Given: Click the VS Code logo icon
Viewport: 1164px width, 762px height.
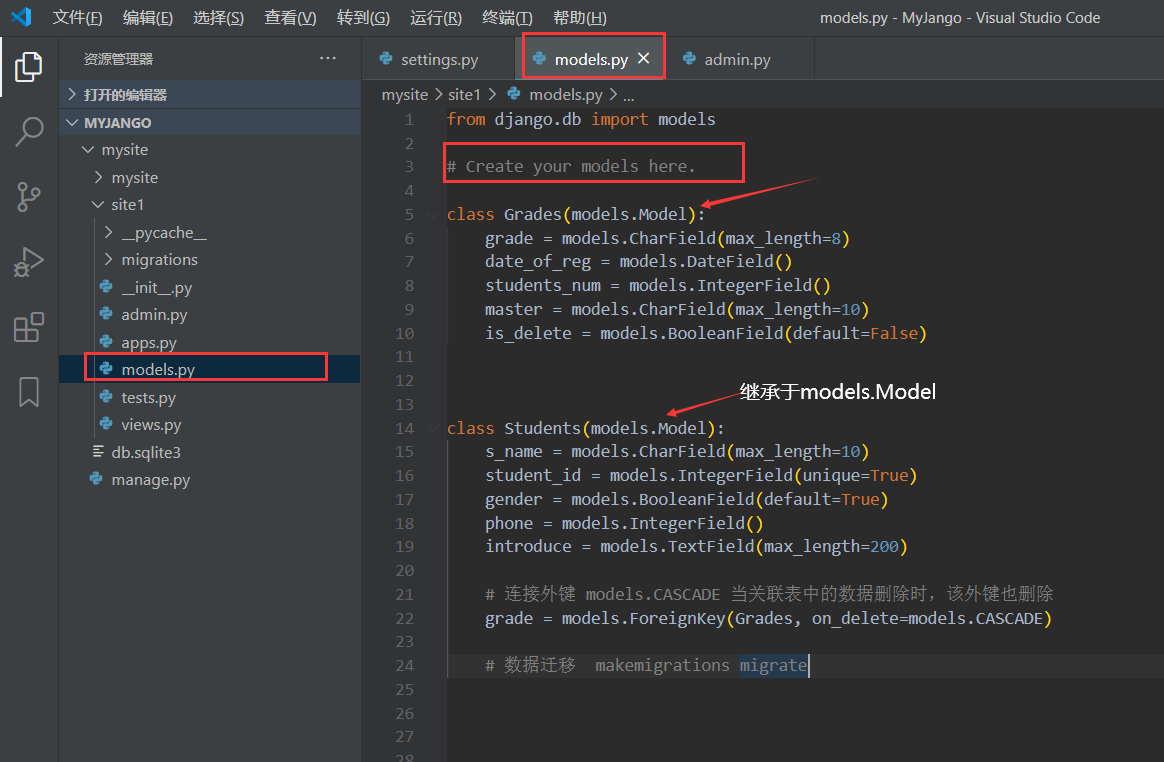Looking at the screenshot, I should click(21, 16).
